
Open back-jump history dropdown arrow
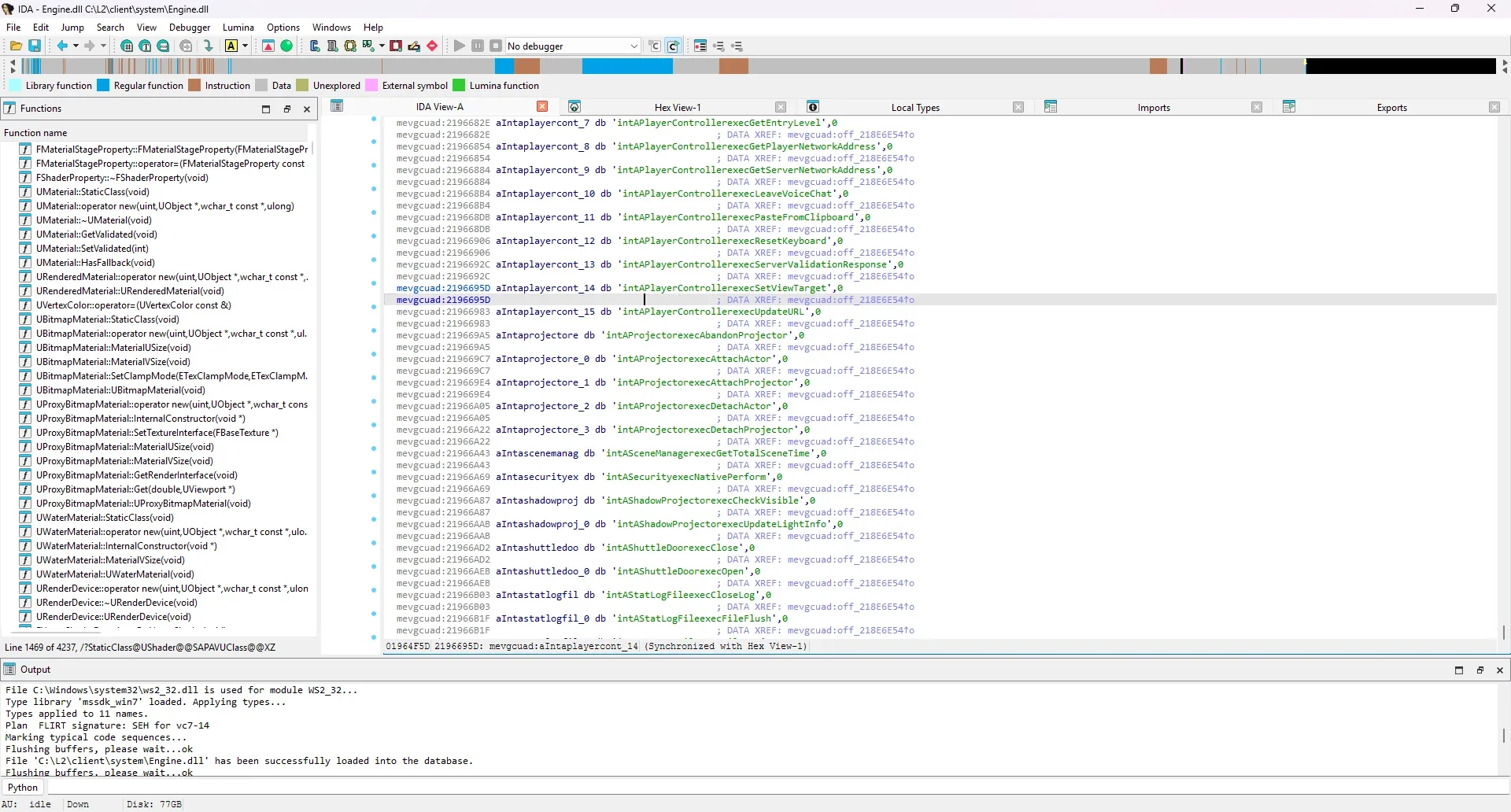76,46
